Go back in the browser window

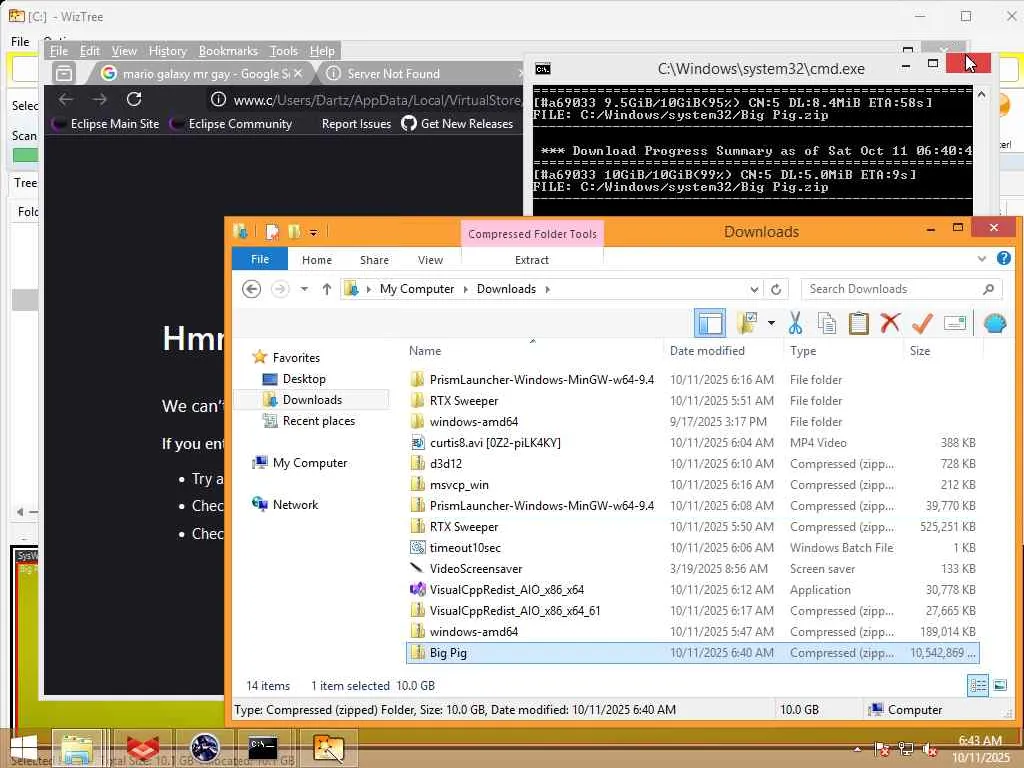[66, 99]
